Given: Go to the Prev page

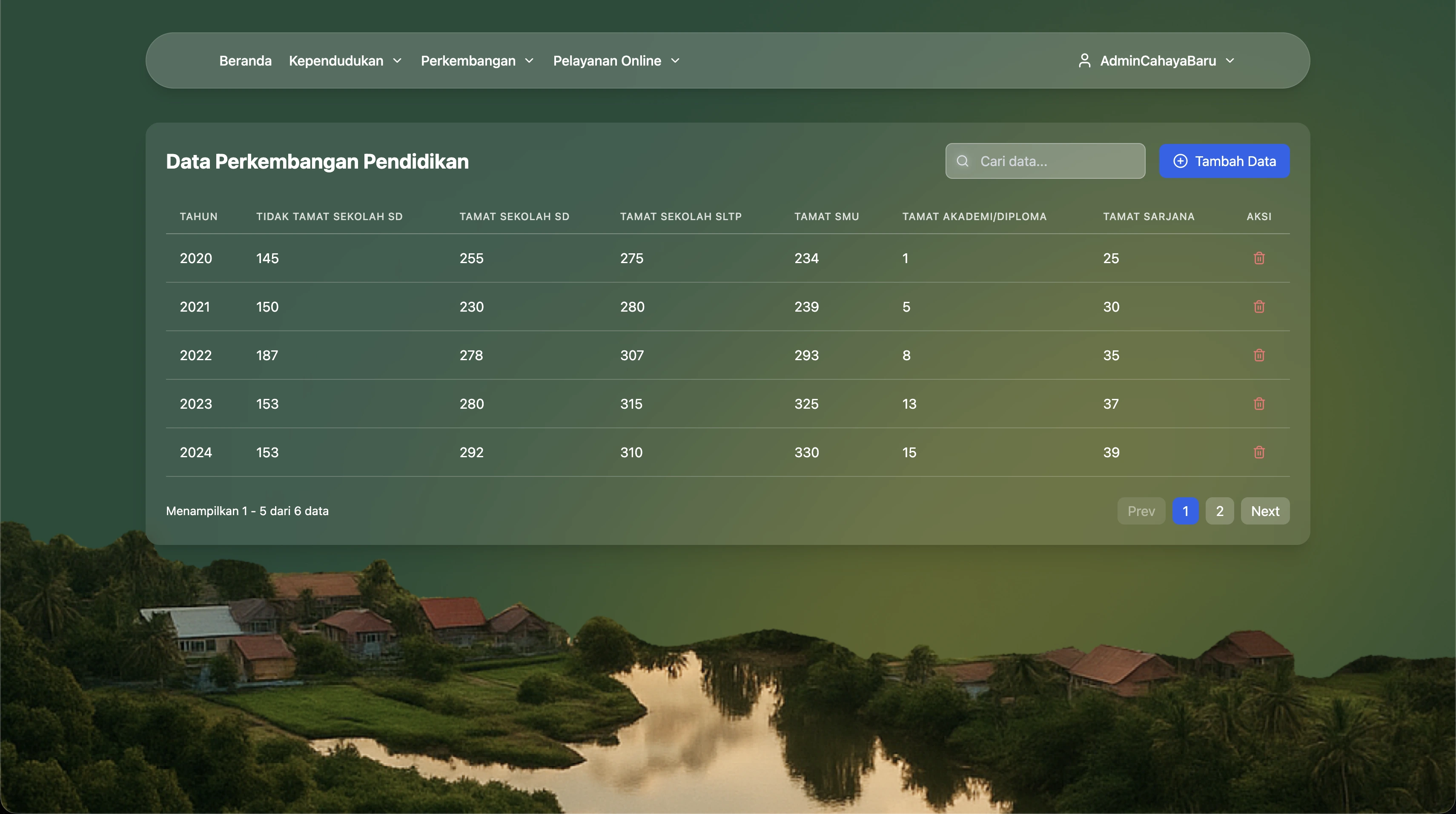Looking at the screenshot, I should pos(1141,511).
